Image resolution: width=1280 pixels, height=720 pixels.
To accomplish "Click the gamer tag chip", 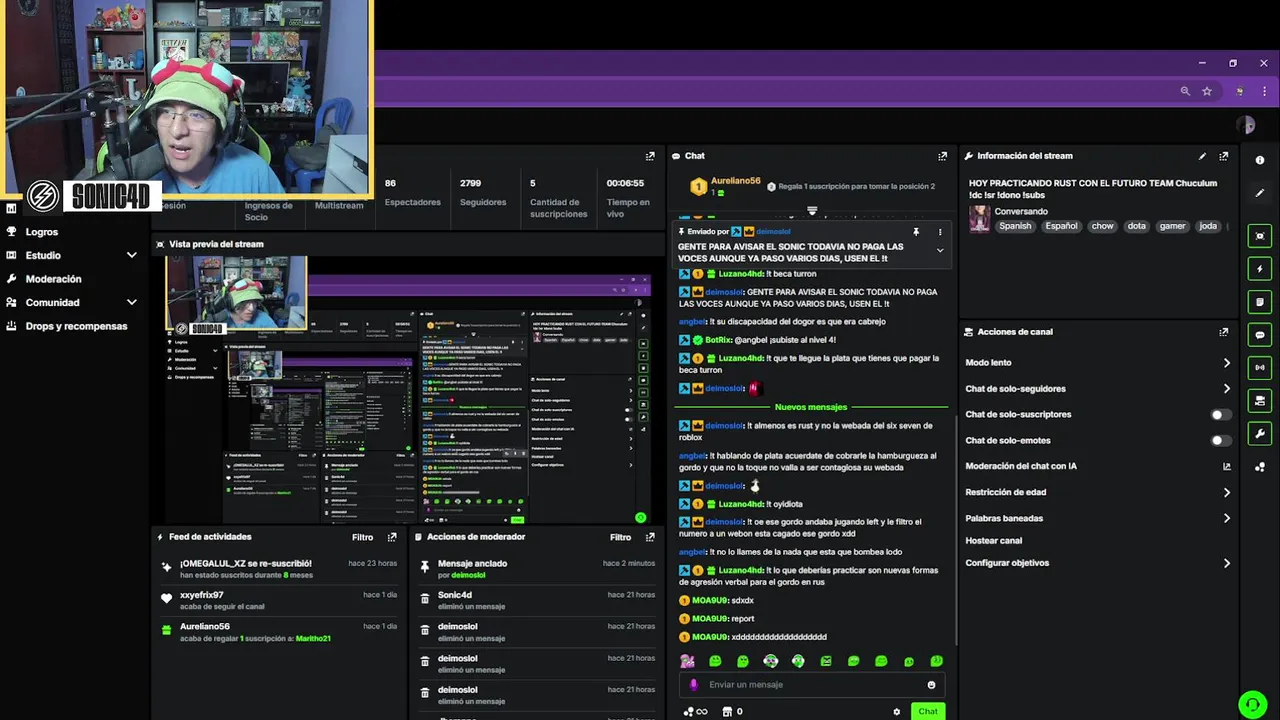I will click(1172, 226).
